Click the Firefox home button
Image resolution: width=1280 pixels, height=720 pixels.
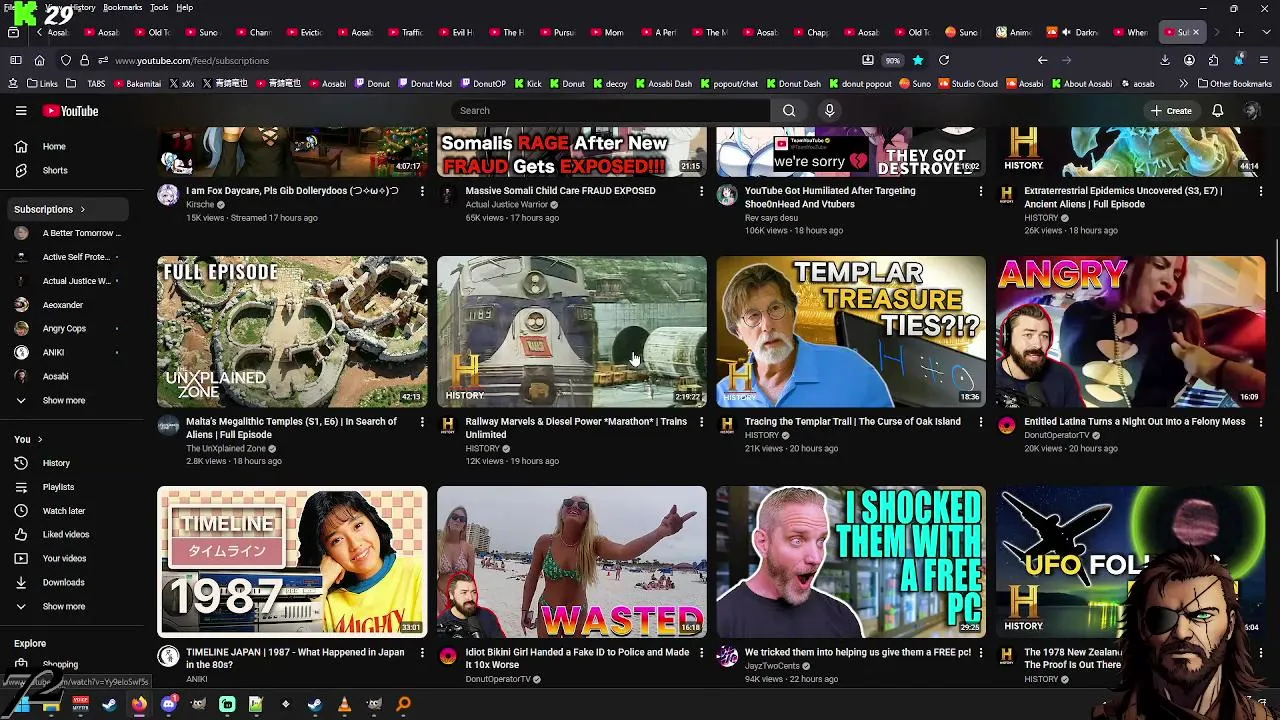pyautogui.click(x=39, y=61)
